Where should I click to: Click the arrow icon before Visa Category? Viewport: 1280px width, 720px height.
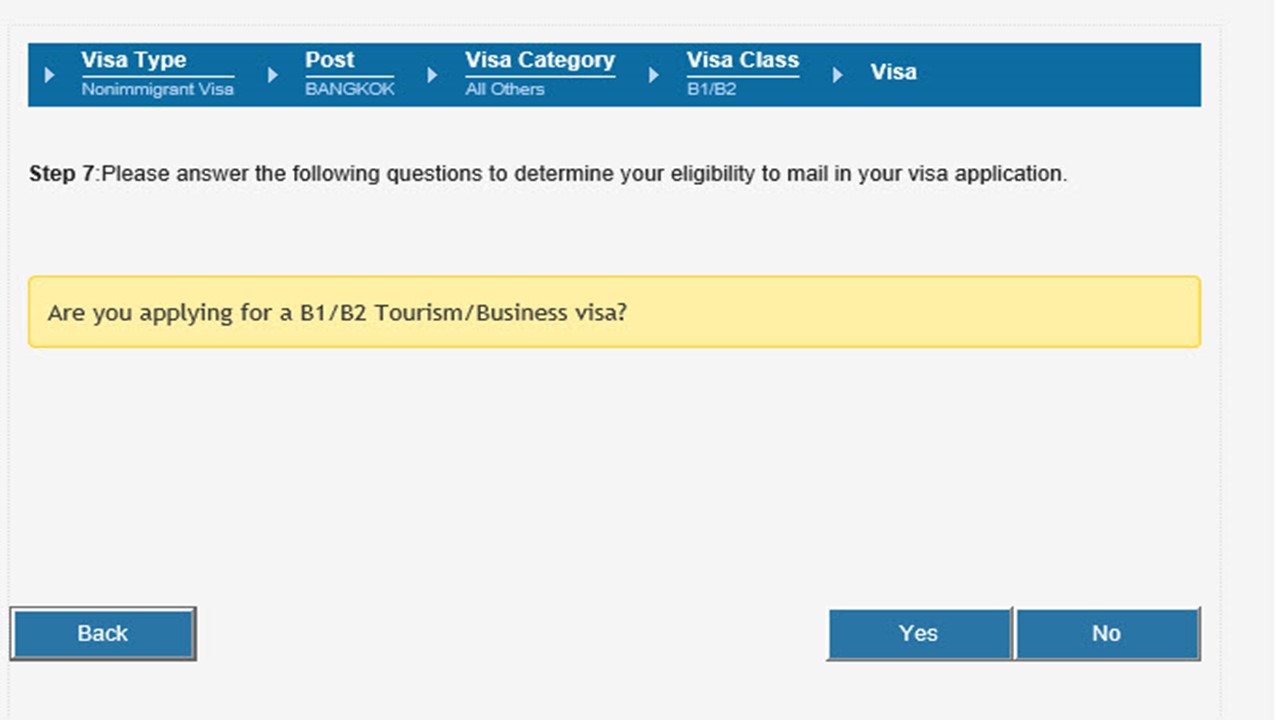click(432, 74)
